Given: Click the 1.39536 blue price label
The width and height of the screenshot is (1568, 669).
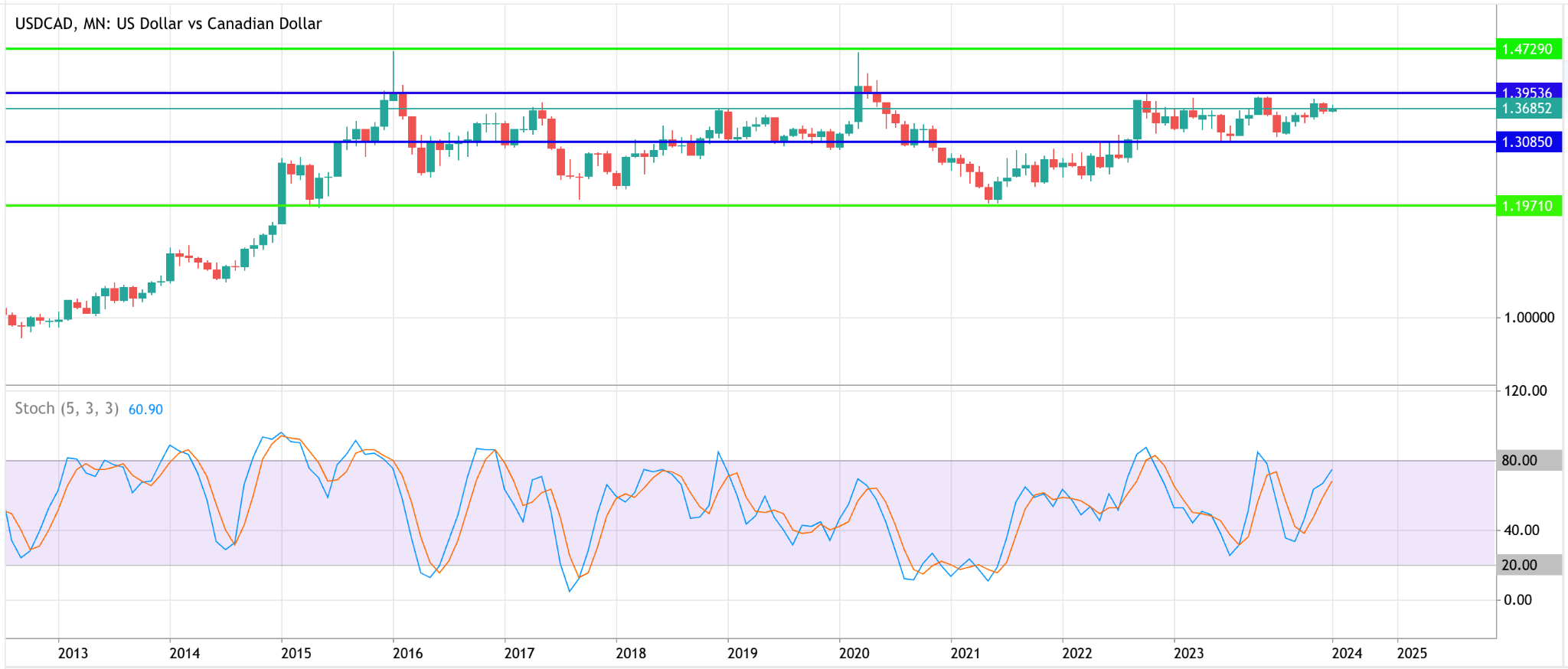Looking at the screenshot, I should [1529, 92].
